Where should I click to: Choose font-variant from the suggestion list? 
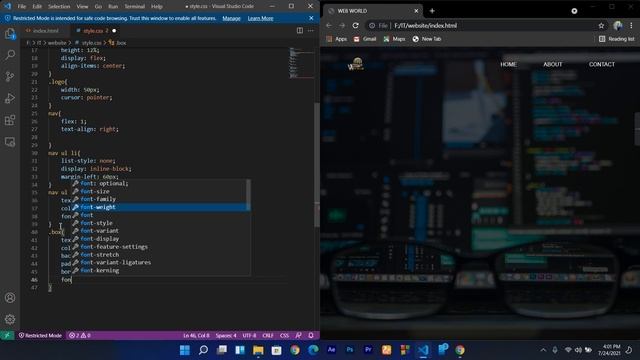160,231
